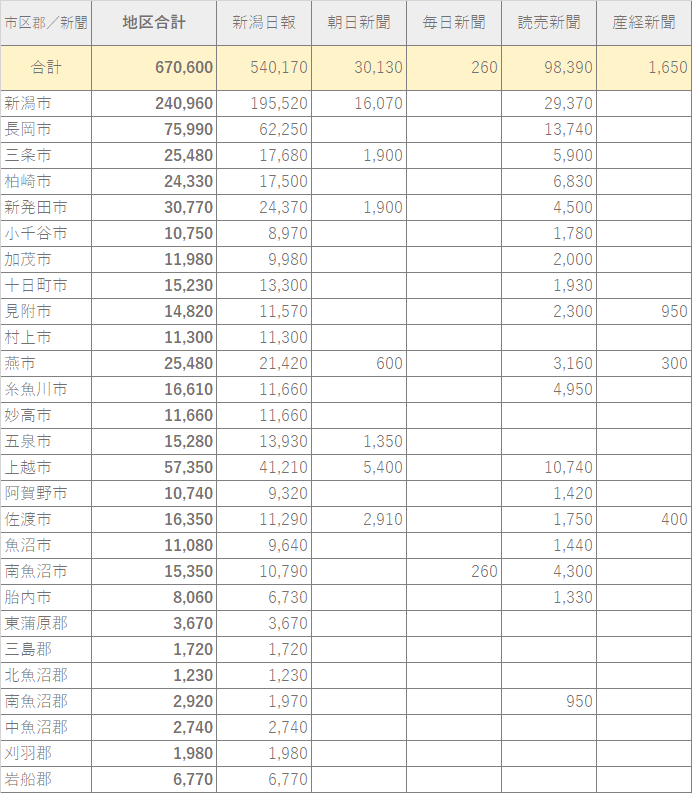
Task: Select the 三島郡 row label
Action: [28, 649]
